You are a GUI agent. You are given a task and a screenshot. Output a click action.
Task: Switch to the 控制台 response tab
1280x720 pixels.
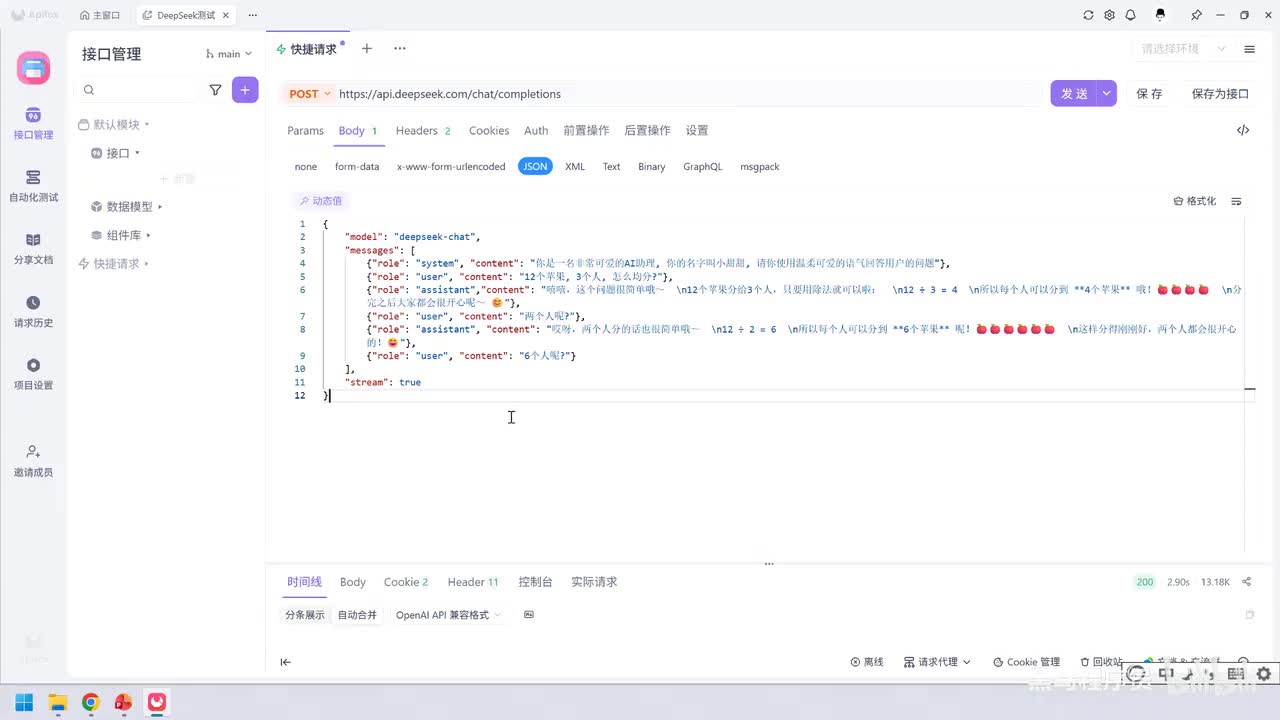[x=535, y=582]
